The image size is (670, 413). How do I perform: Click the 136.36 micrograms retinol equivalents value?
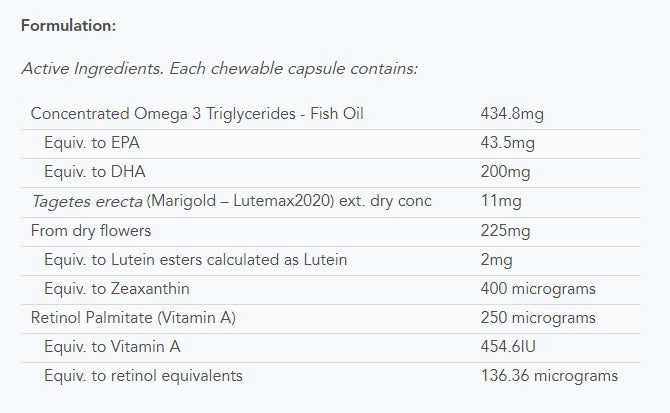[x=549, y=376]
